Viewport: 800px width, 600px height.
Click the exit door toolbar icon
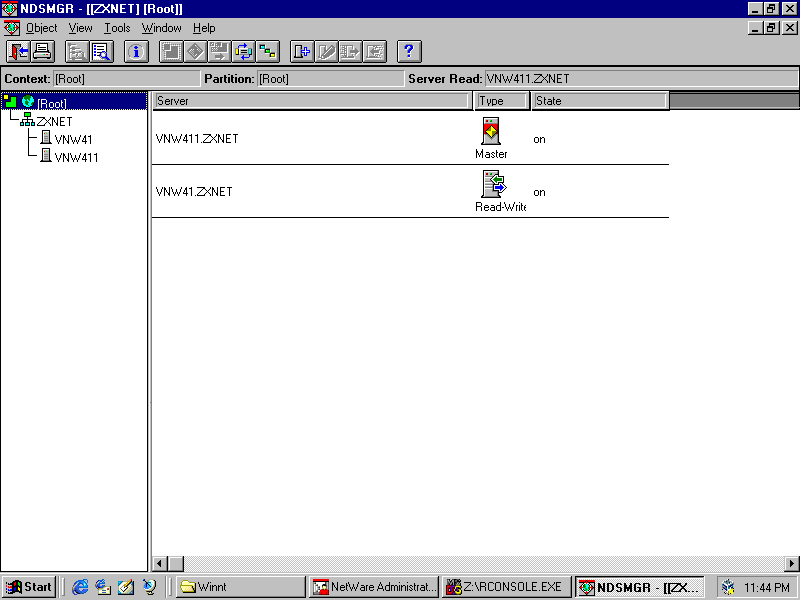(19, 51)
